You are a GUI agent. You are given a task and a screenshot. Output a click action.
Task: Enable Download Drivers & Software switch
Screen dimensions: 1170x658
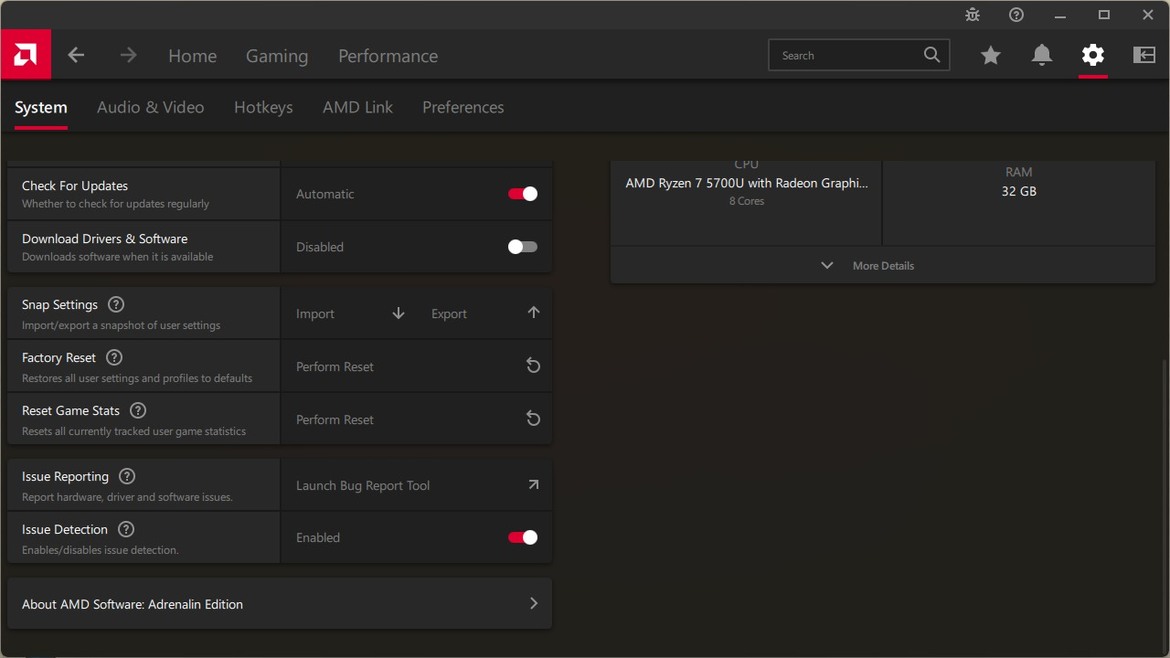tap(522, 247)
